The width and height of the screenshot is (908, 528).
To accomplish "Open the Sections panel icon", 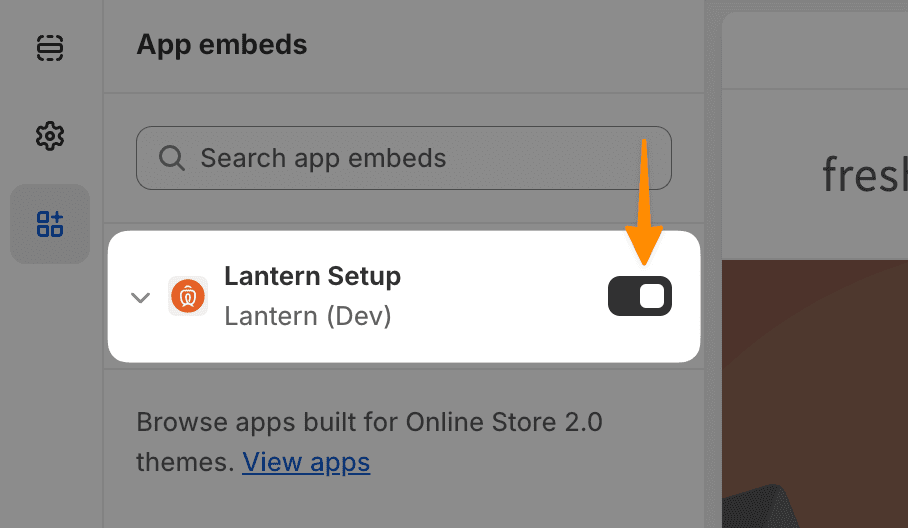I will pos(49,47).
